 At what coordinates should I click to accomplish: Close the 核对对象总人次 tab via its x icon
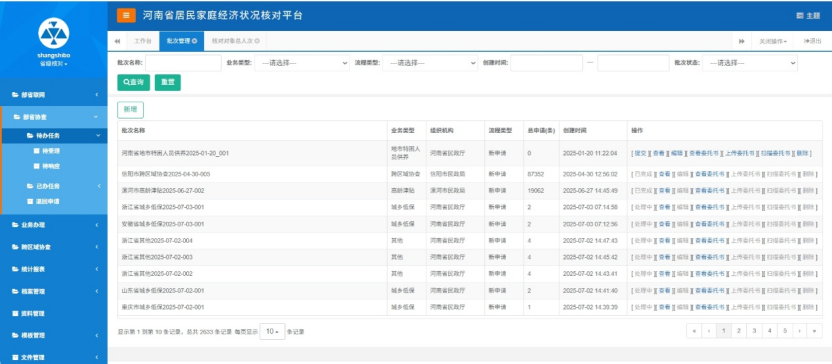tap(257, 41)
